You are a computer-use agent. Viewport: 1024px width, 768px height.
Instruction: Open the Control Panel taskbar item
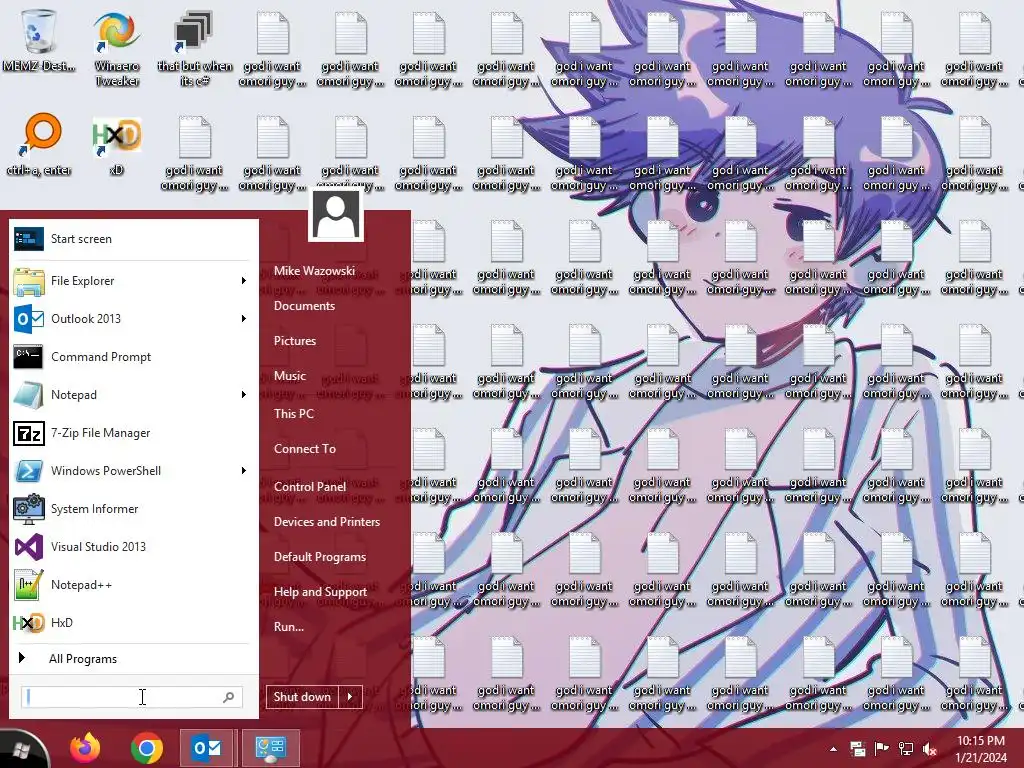click(270, 748)
